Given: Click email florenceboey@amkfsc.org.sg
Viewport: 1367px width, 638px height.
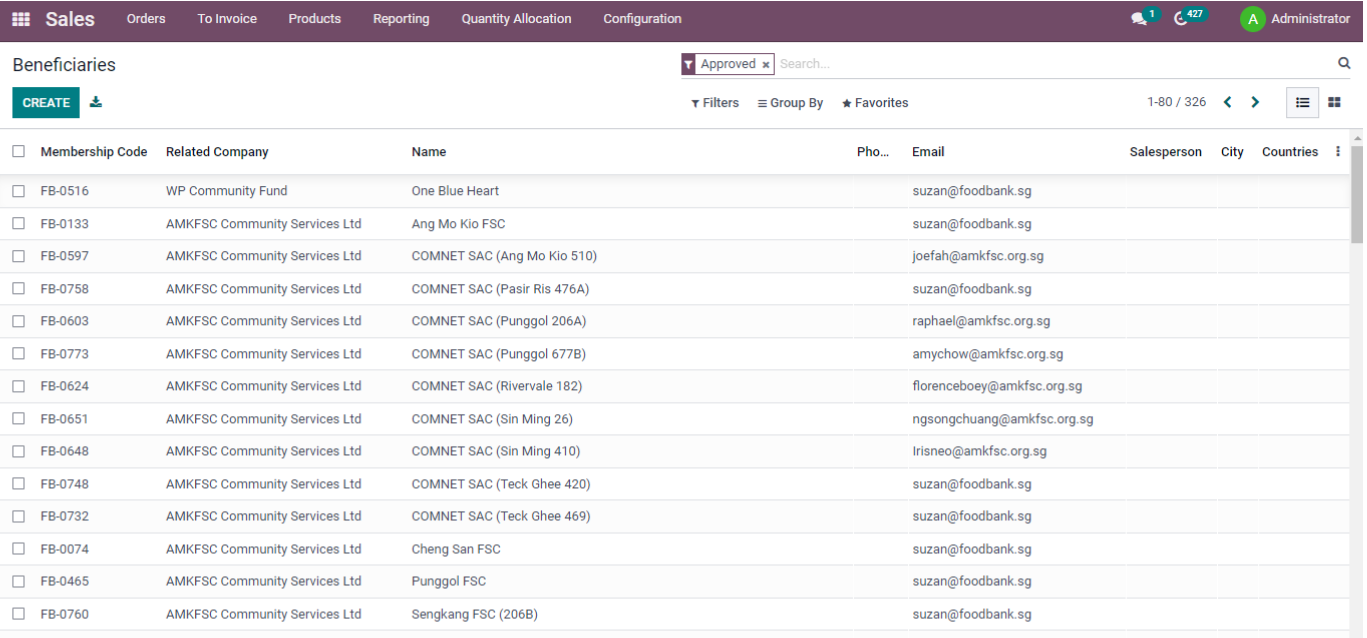Looking at the screenshot, I should click(x=997, y=386).
